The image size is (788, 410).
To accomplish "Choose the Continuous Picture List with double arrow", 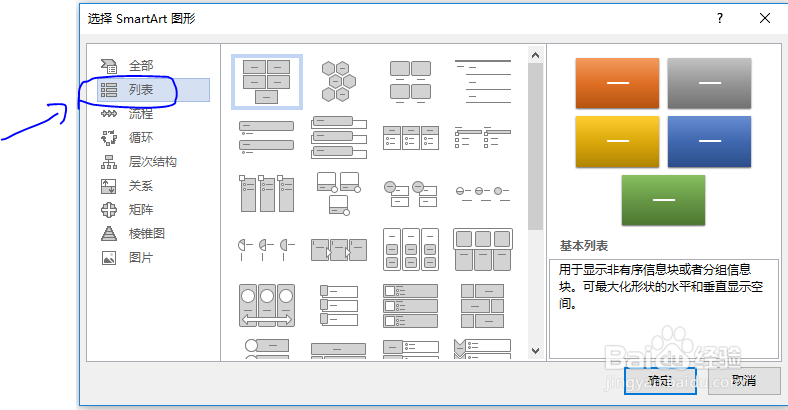I will pos(267,305).
